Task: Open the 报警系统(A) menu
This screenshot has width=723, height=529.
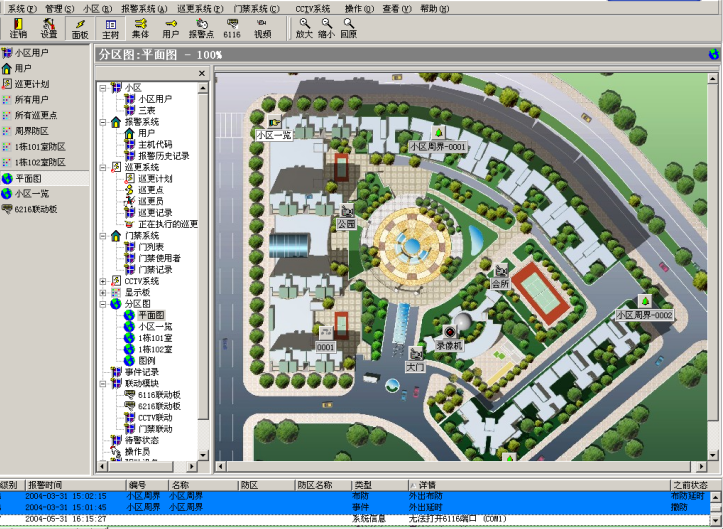Action: click(x=144, y=8)
